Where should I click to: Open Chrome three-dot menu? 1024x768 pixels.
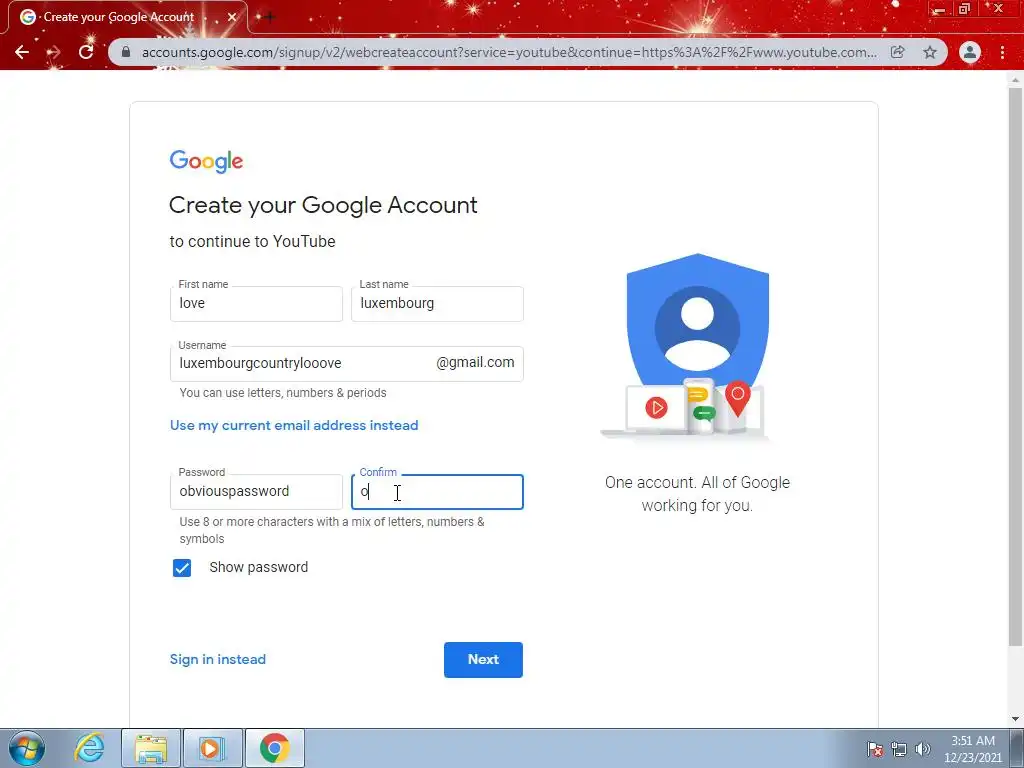1002,52
